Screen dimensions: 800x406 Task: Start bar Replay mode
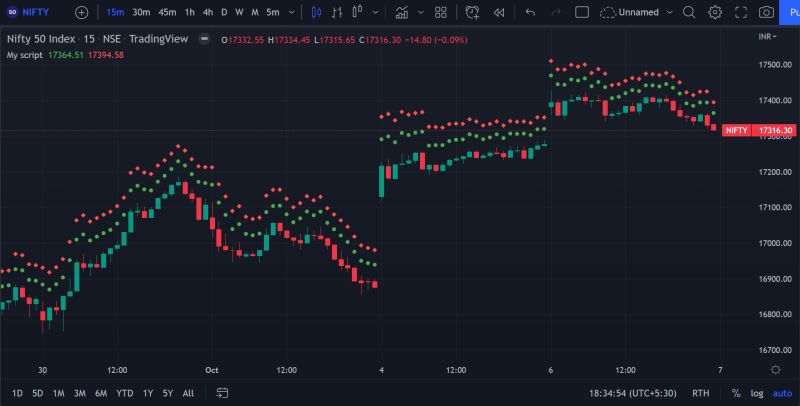pyautogui.click(x=499, y=12)
